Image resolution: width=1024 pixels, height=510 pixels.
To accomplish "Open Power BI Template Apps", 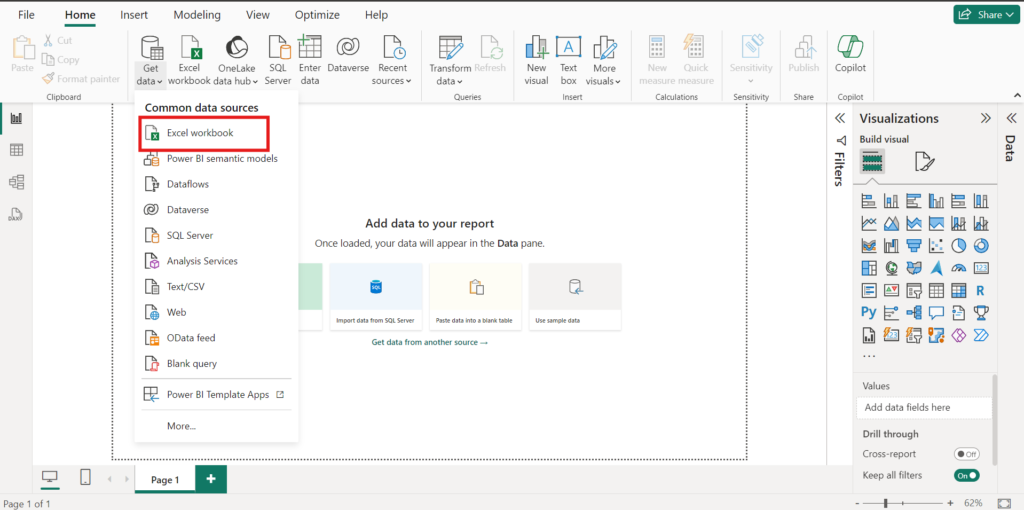I will point(216,394).
